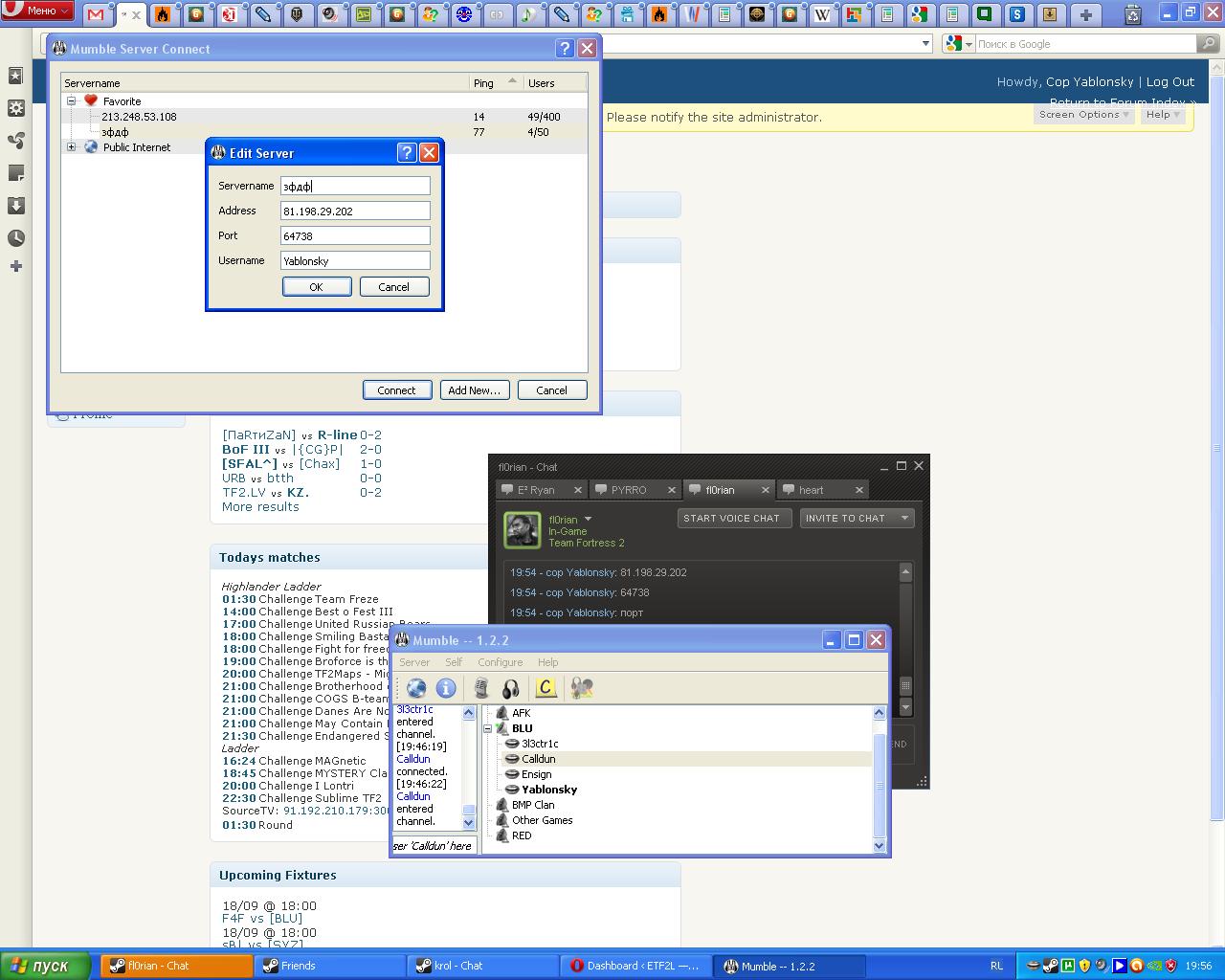Viewport: 1225px width, 980px height.
Task: Collapse the Favorite server group
Action: 71,100
